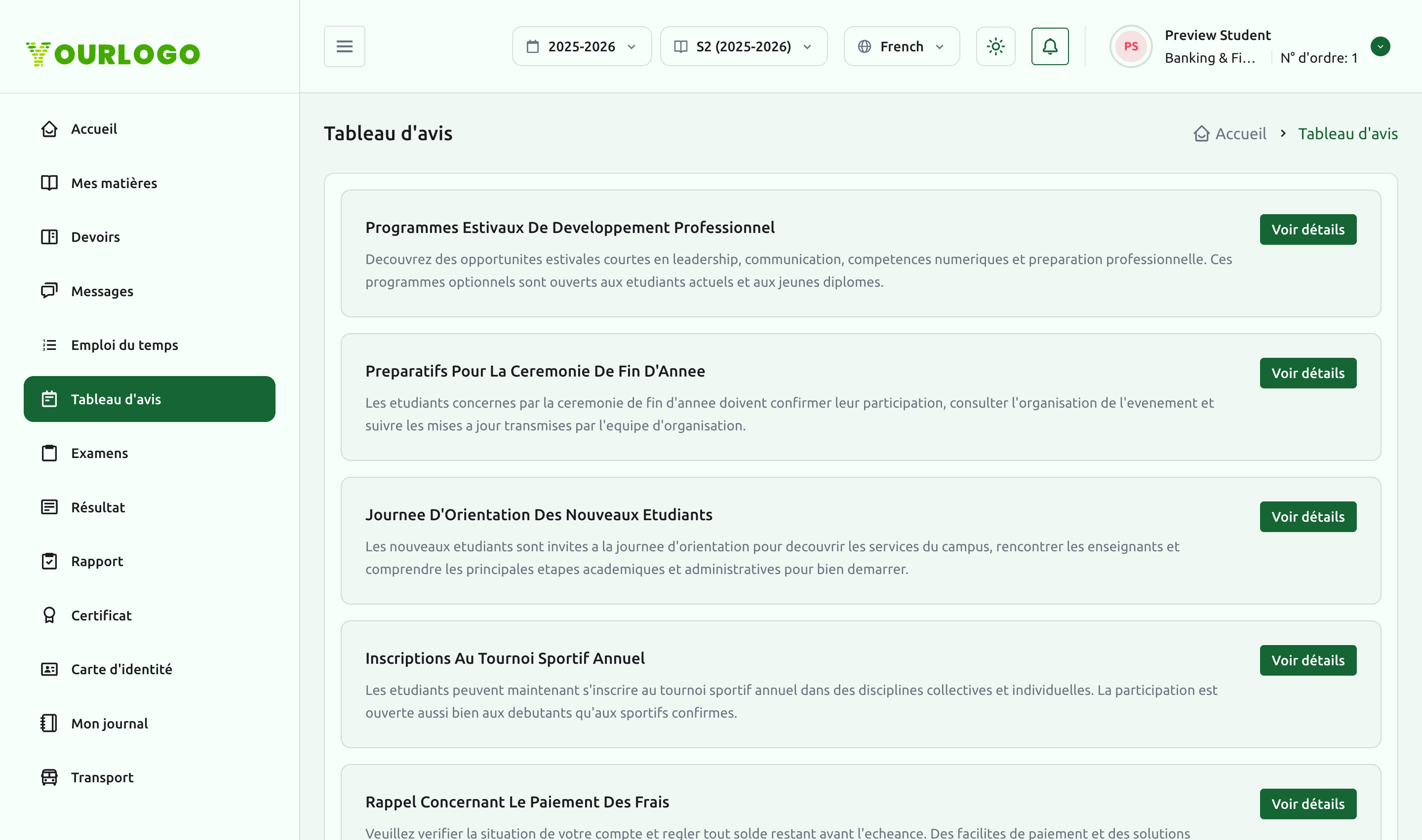Click the 'N° d'ordre: 1' text
The image size is (1422, 840).
coord(1319,58)
